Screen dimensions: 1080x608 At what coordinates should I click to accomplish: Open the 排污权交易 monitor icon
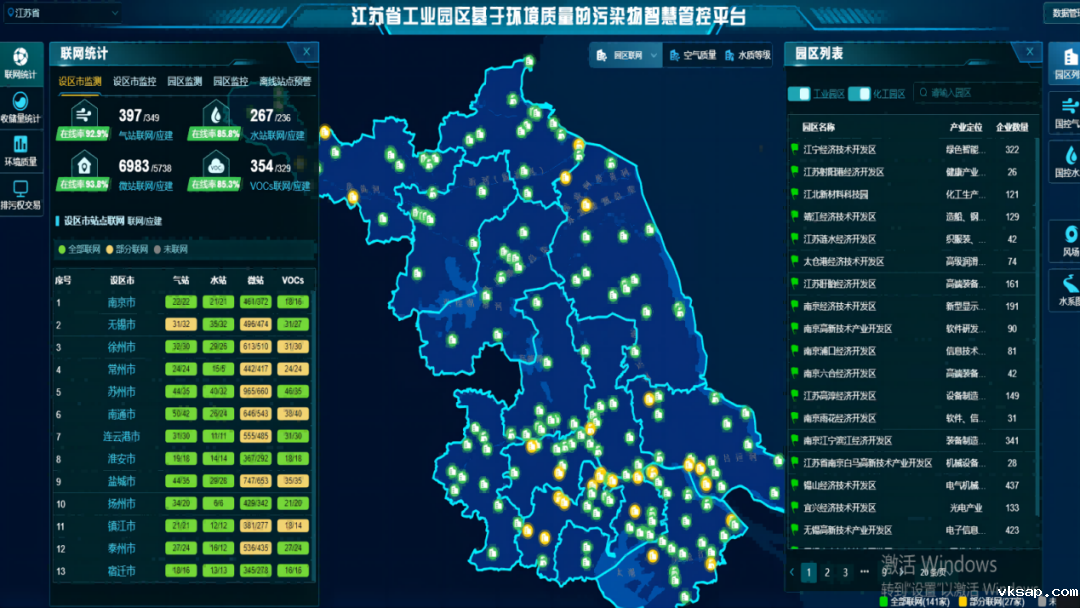[x=20, y=192]
